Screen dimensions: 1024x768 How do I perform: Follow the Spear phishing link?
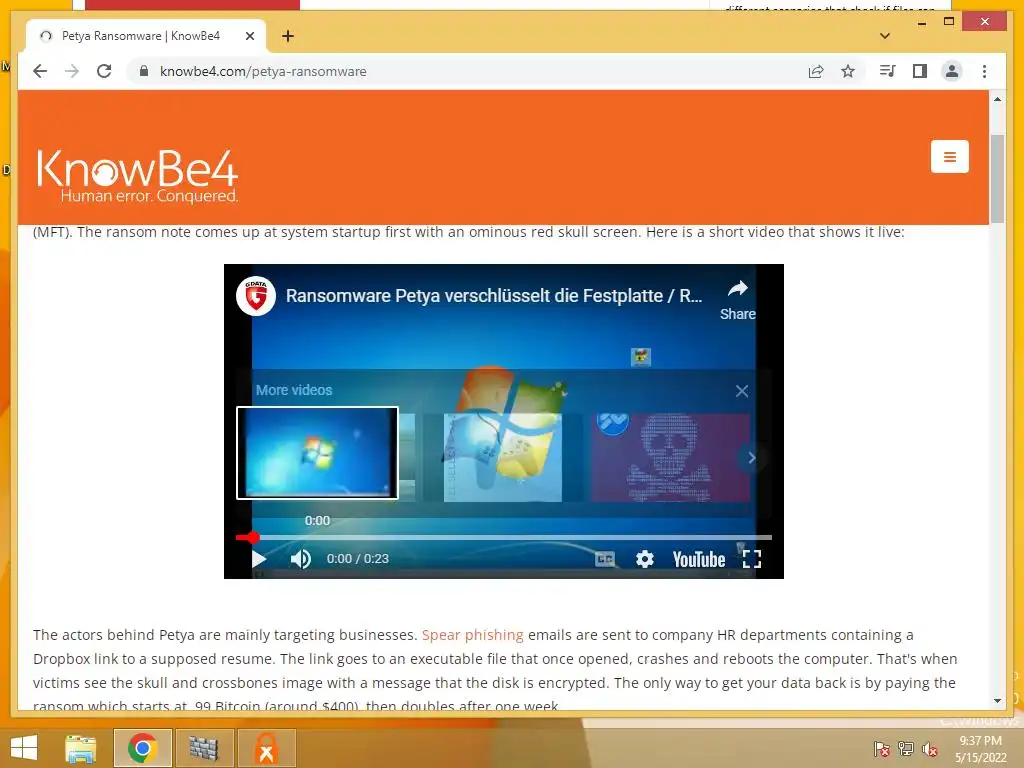472,635
